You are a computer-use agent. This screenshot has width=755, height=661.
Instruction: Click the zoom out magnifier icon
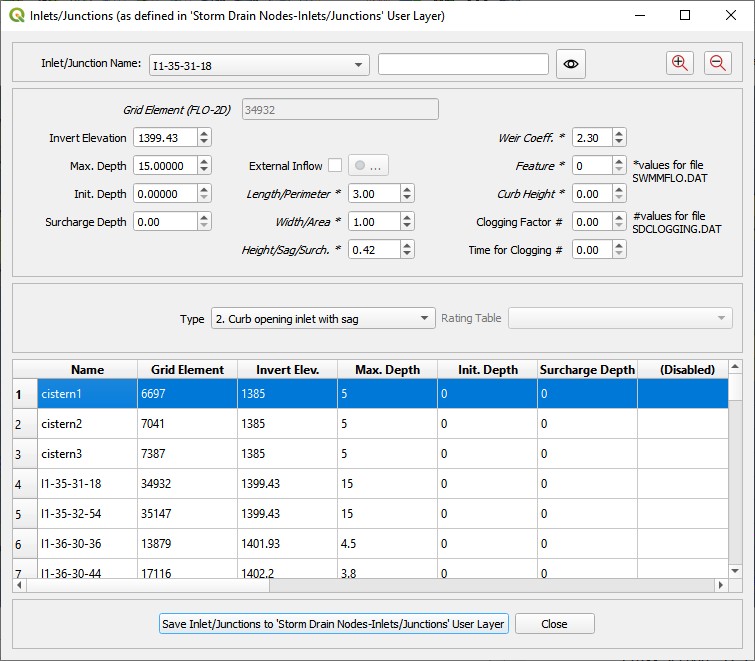[x=717, y=63]
